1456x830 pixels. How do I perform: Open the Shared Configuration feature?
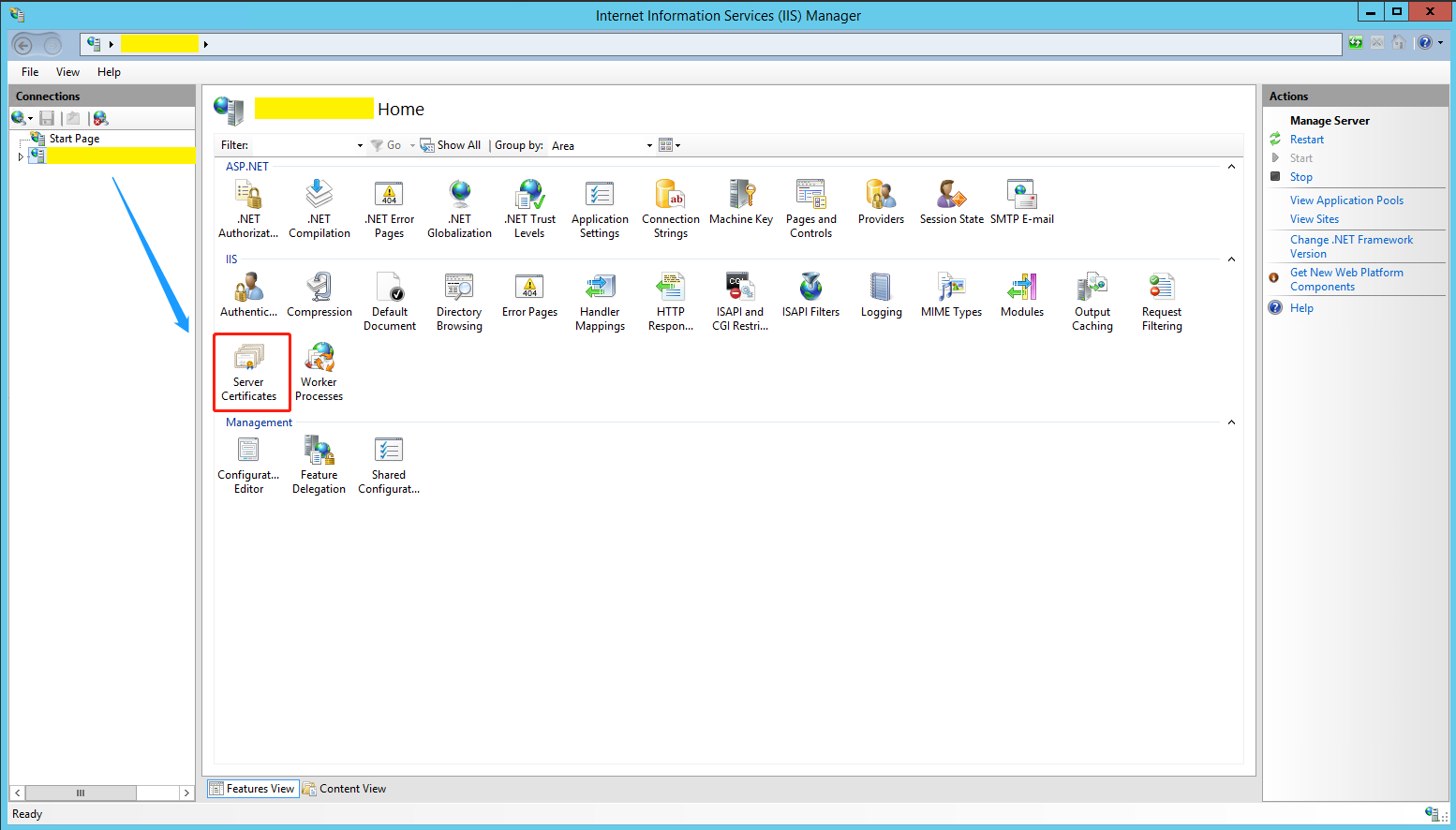point(389,465)
